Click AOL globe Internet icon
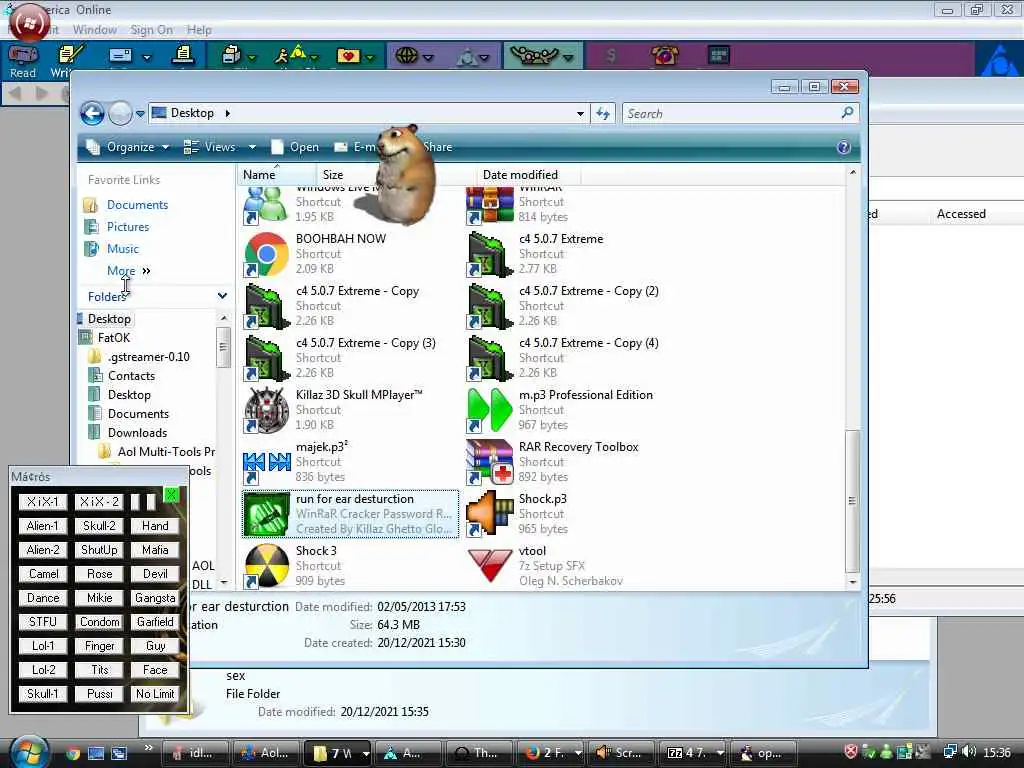Image resolution: width=1024 pixels, height=768 pixels. tap(406, 56)
